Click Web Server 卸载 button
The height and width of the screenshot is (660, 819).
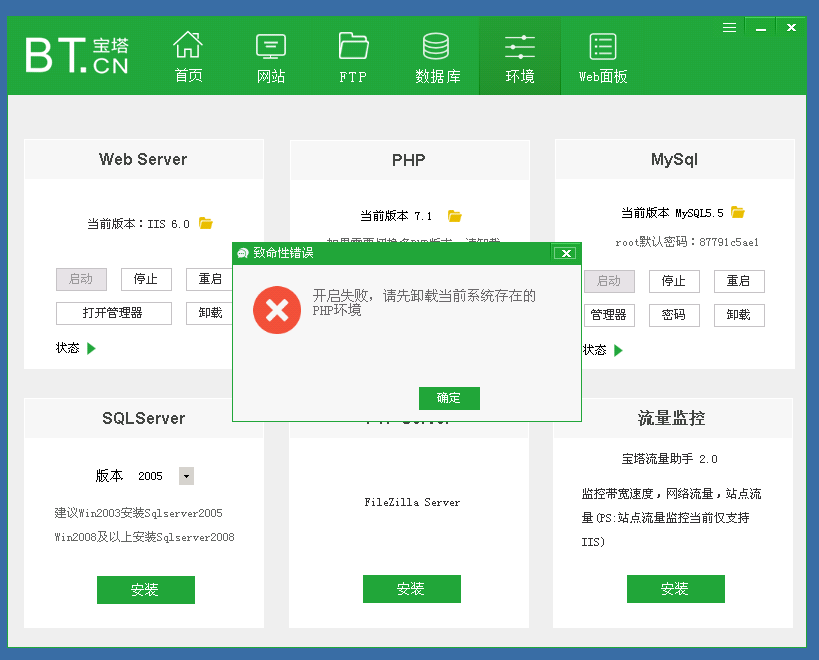(209, 313)
